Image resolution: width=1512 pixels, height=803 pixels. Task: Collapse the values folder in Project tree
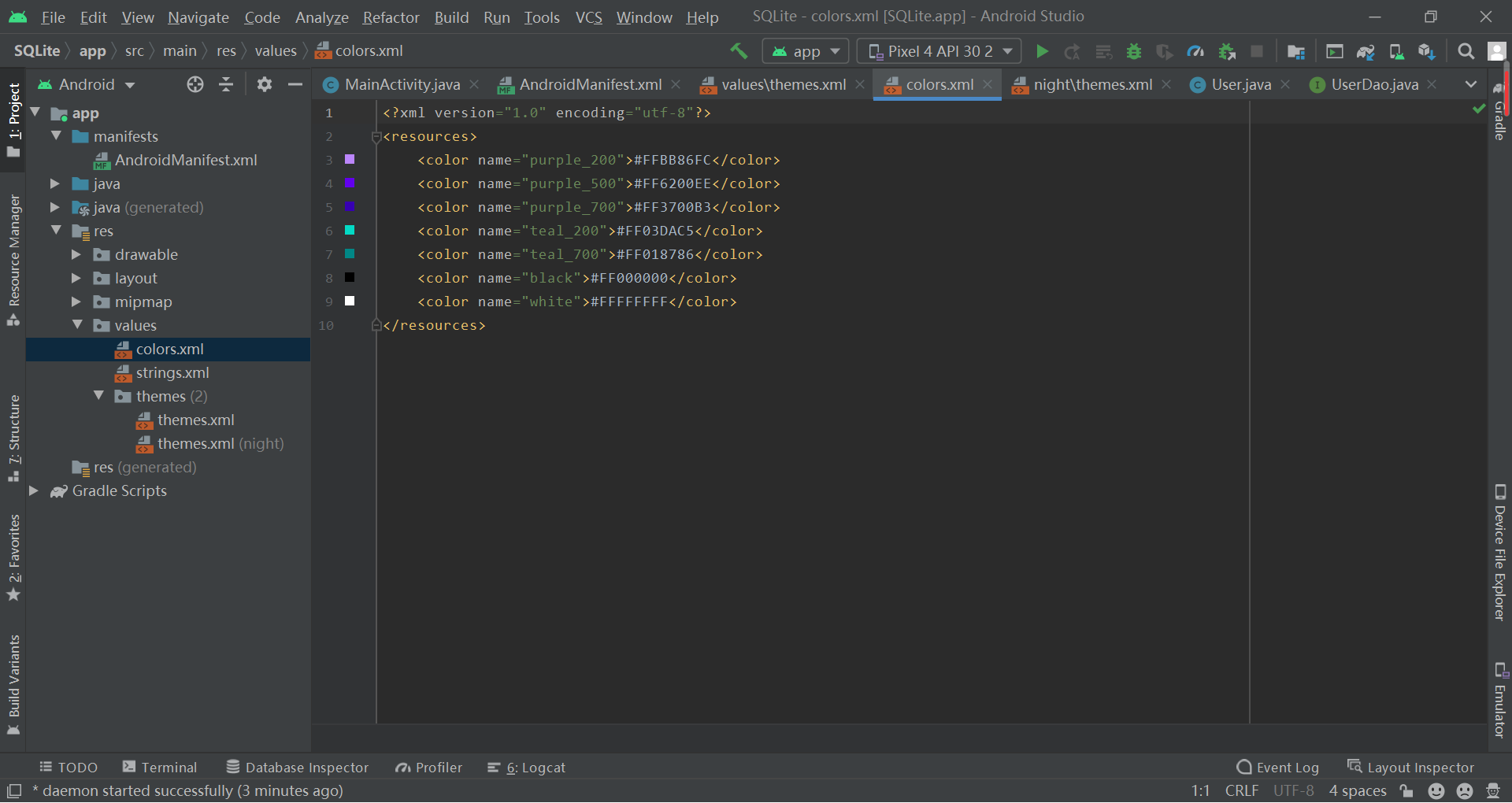(77, 324)
